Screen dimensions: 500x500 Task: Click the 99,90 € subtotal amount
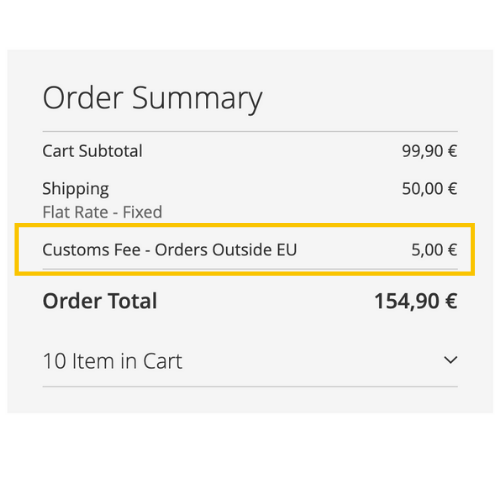click(429, 151)
